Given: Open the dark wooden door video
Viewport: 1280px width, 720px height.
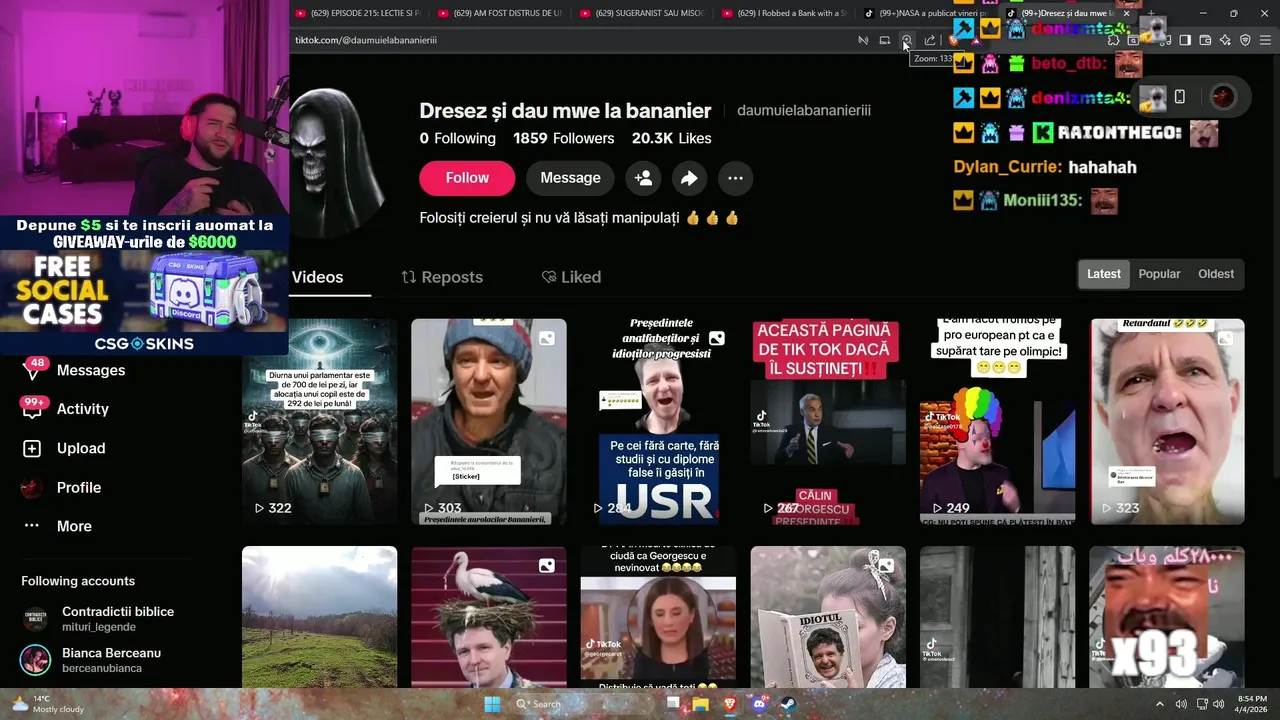Looking at the screenshot, I should 997,617.
